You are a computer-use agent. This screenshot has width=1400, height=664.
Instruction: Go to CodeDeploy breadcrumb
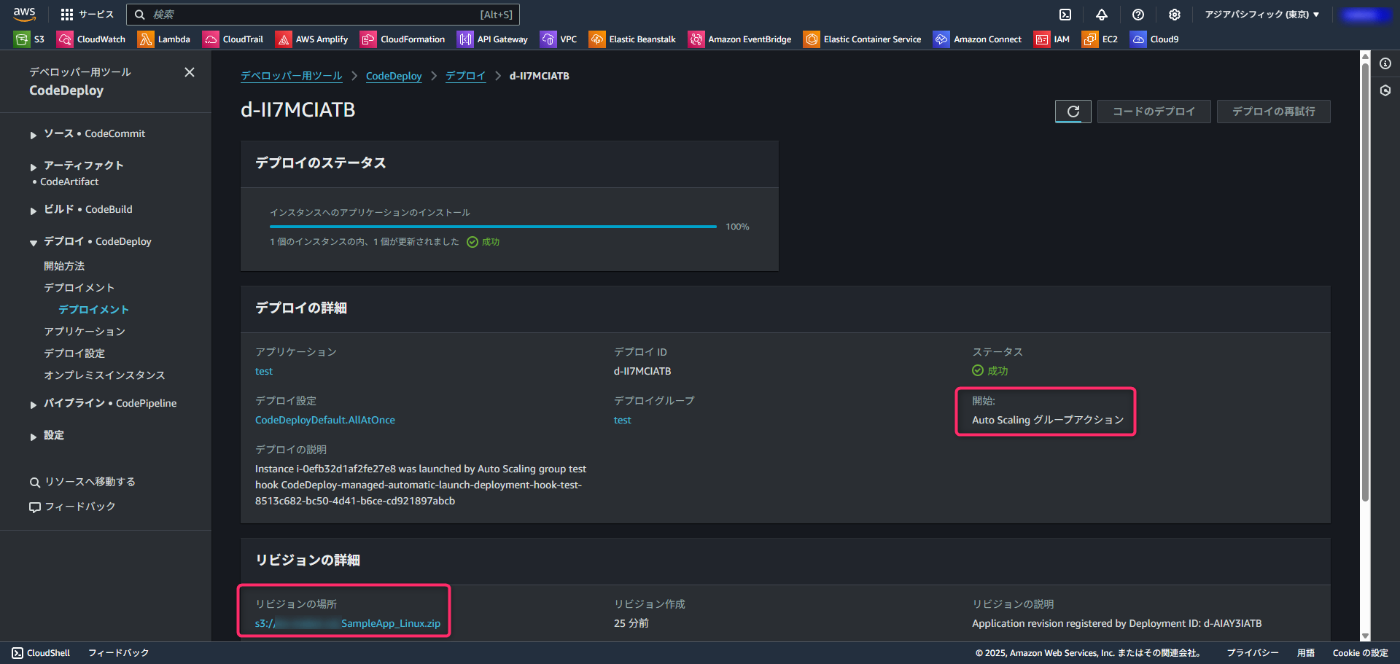point(394,76)
